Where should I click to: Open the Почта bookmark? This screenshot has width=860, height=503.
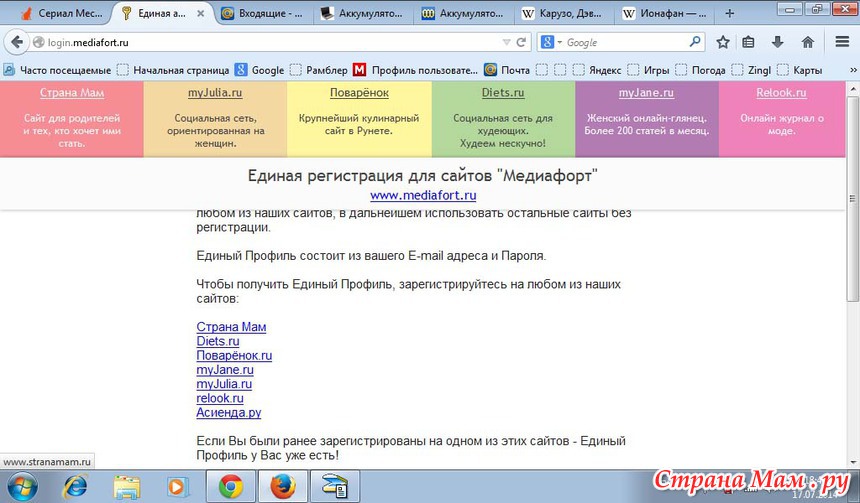(507, 70)
